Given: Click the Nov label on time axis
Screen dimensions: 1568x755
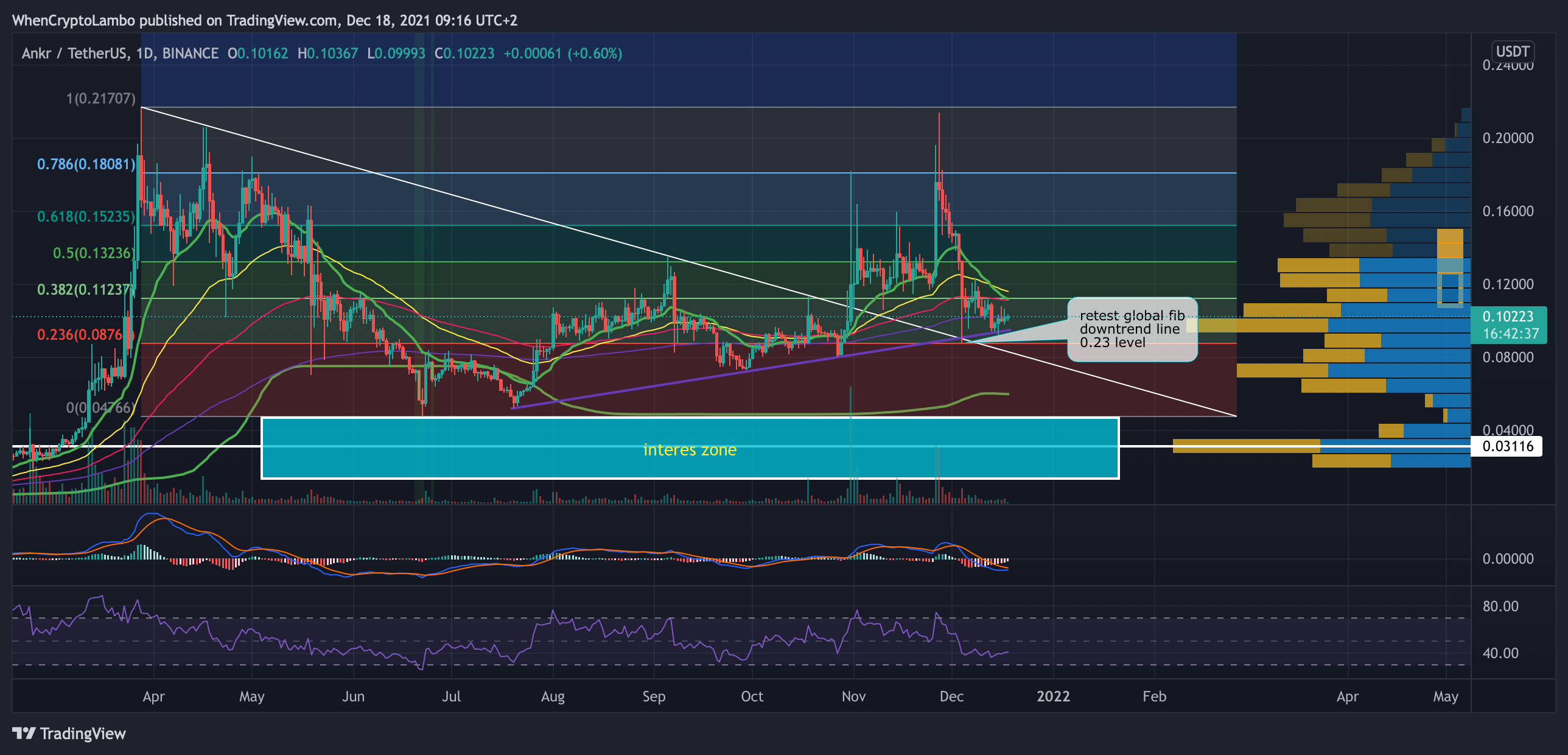Looking at the screenshot, I should 853,697.
